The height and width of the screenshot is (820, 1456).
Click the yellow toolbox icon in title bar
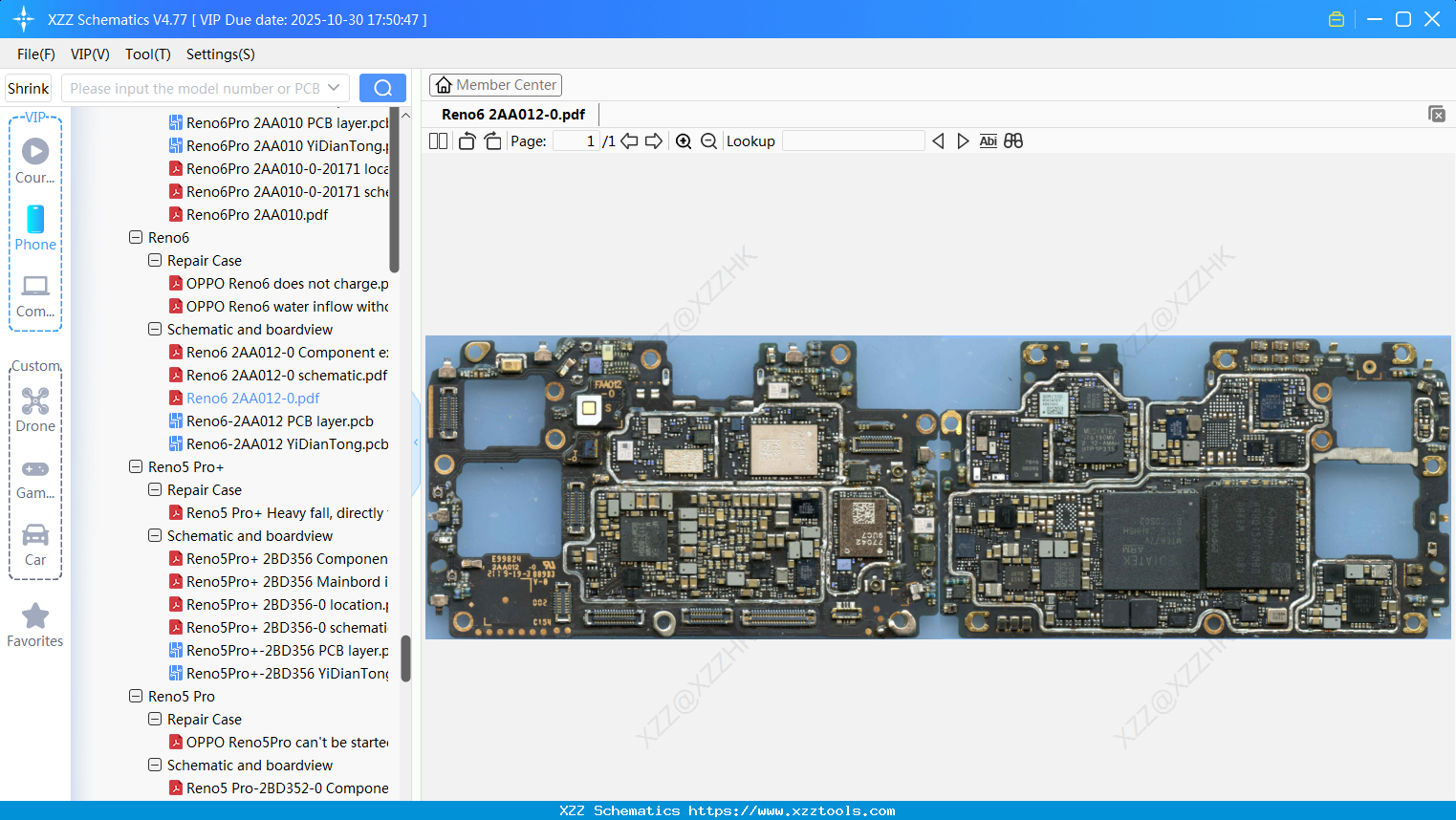point(1336,19)
